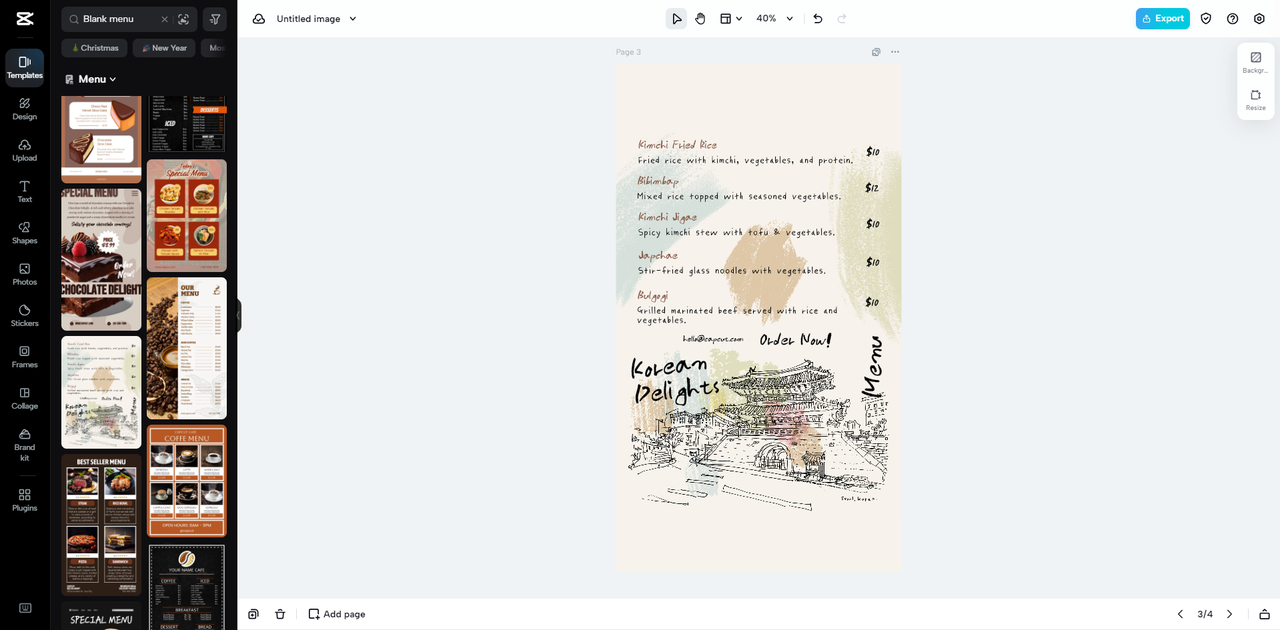Image resolution: width=1280 pixels, height=630 pixels.
Task: Open the shield protection icon
Action: coord(1206,19)
